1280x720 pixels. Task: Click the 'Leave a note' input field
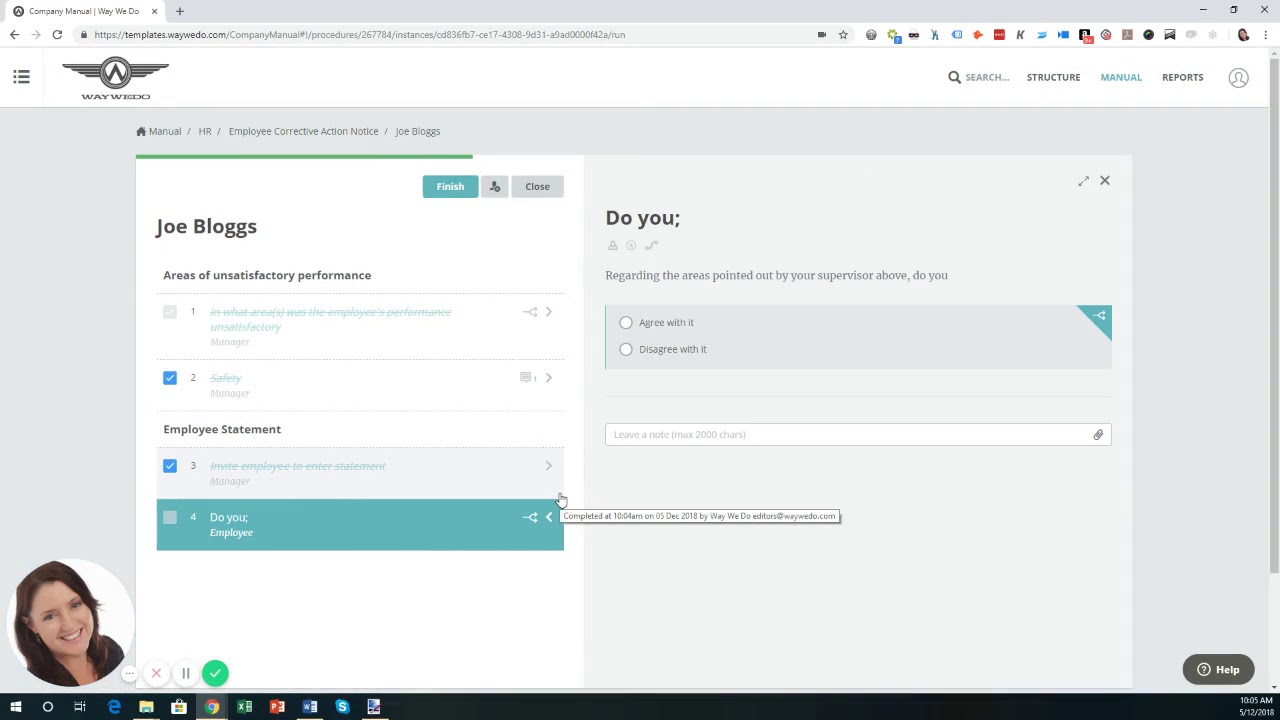pos(858,435)
